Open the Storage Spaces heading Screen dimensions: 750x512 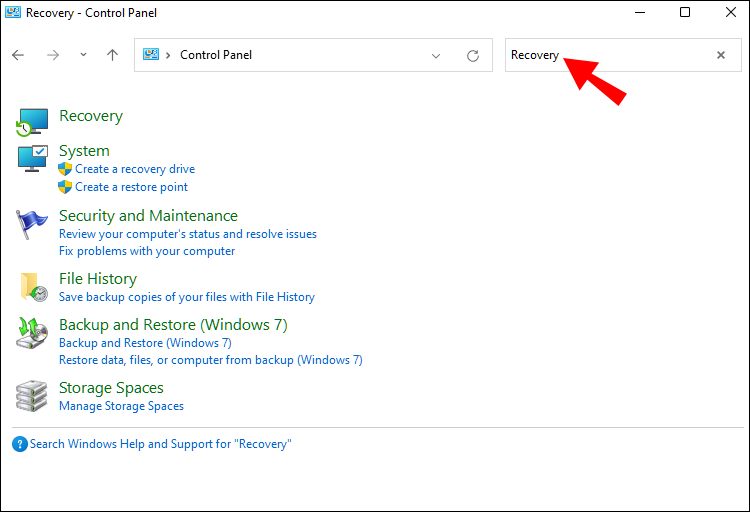pos(111,388)
